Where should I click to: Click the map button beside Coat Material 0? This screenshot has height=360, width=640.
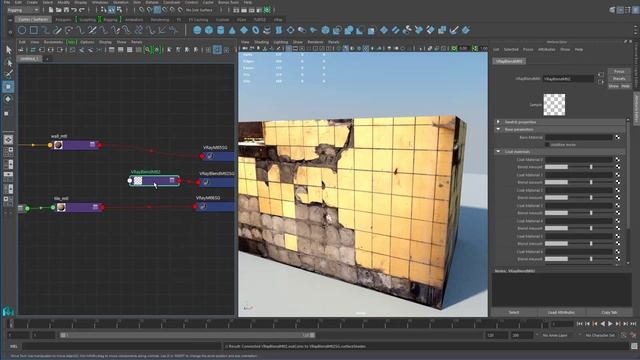(x=618, y=160)
